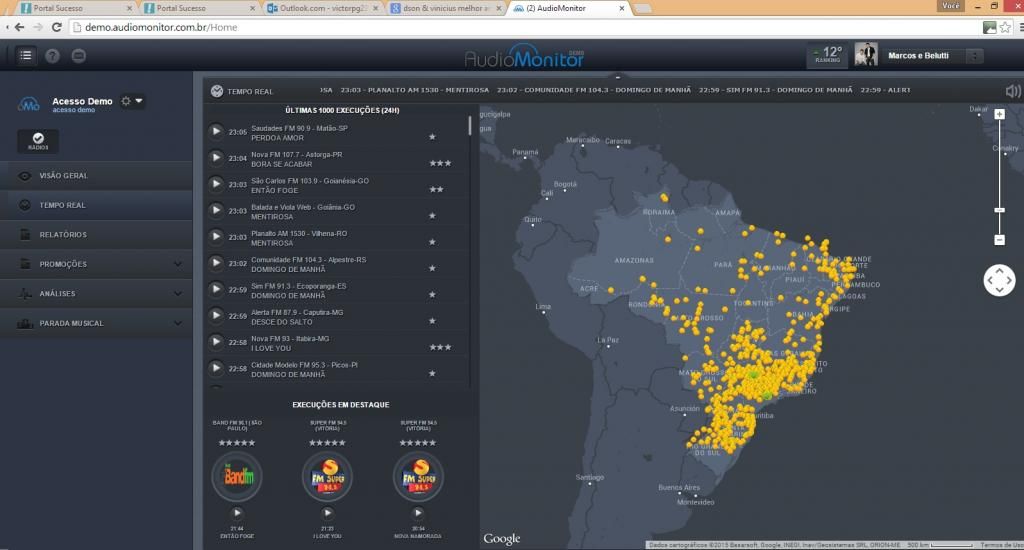This screenshot has width=1024, height=550.
Task: Toggle the Rádios checkmark button
Action: click(x=38, y=141)
